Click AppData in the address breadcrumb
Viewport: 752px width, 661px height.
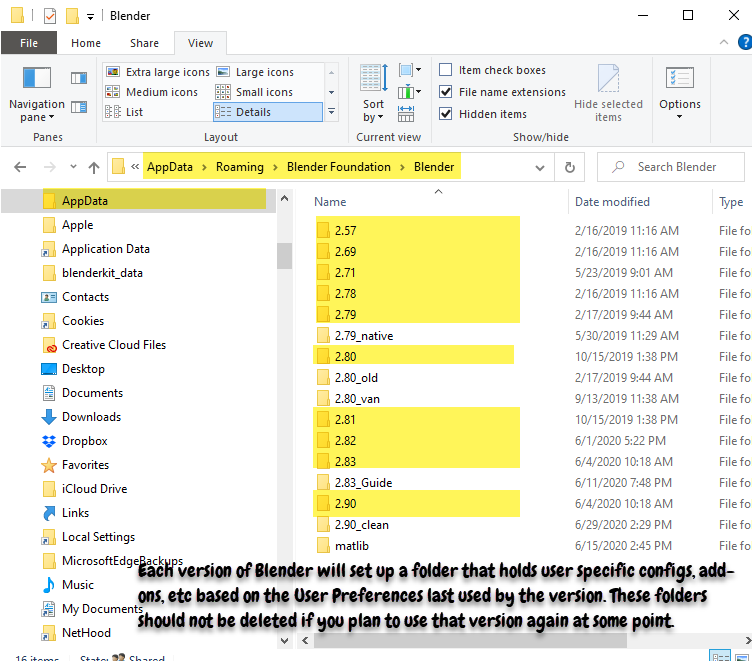pyautogui.click(x=170, y=167)
